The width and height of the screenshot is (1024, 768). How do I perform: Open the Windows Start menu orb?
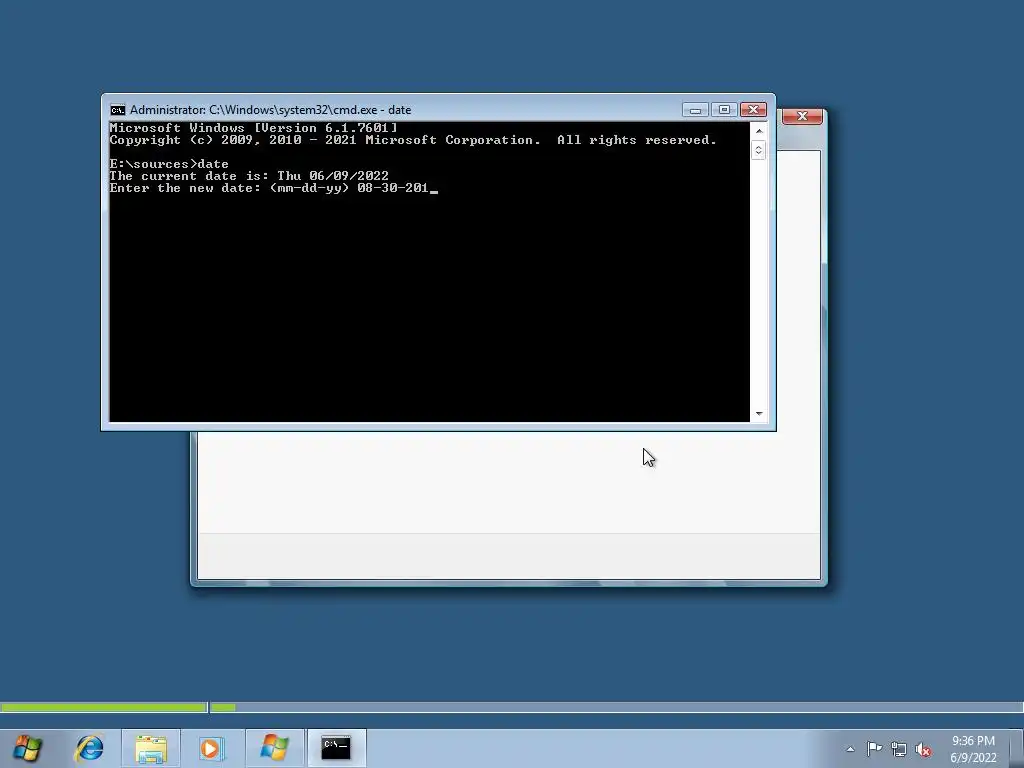27,748
